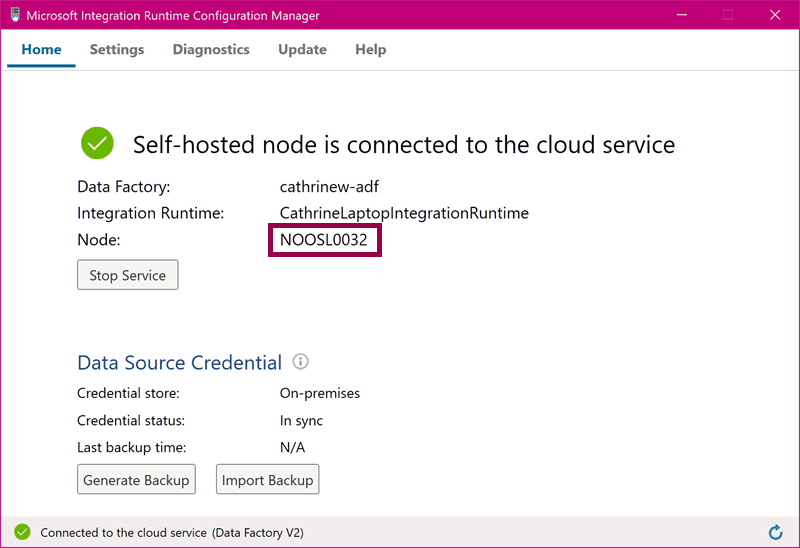This screenshot has width=800, height=548.
Task: Close the Integration Runtime Configuration Manager window
Action: [774, 15]
